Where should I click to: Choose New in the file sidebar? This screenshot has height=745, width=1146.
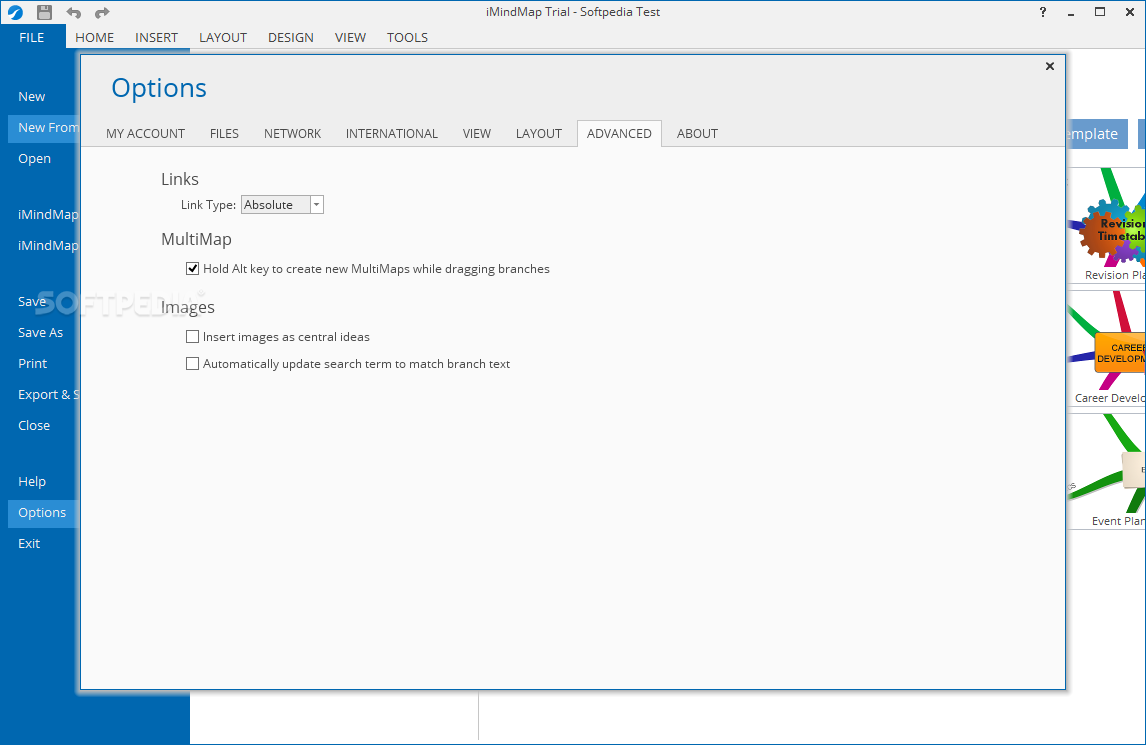point(31,97)
